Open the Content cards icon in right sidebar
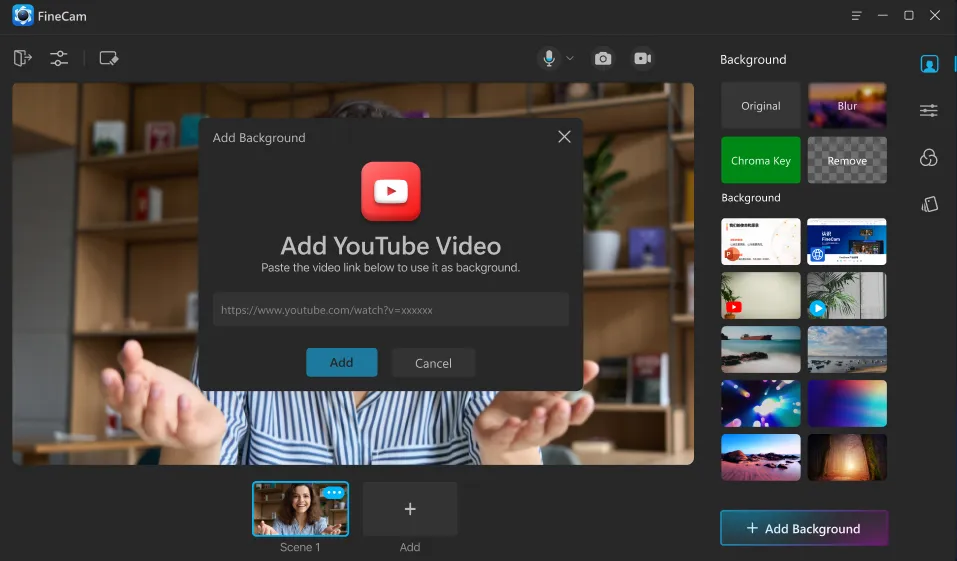This screenshot has height=561, width=957. pos(929,204)
